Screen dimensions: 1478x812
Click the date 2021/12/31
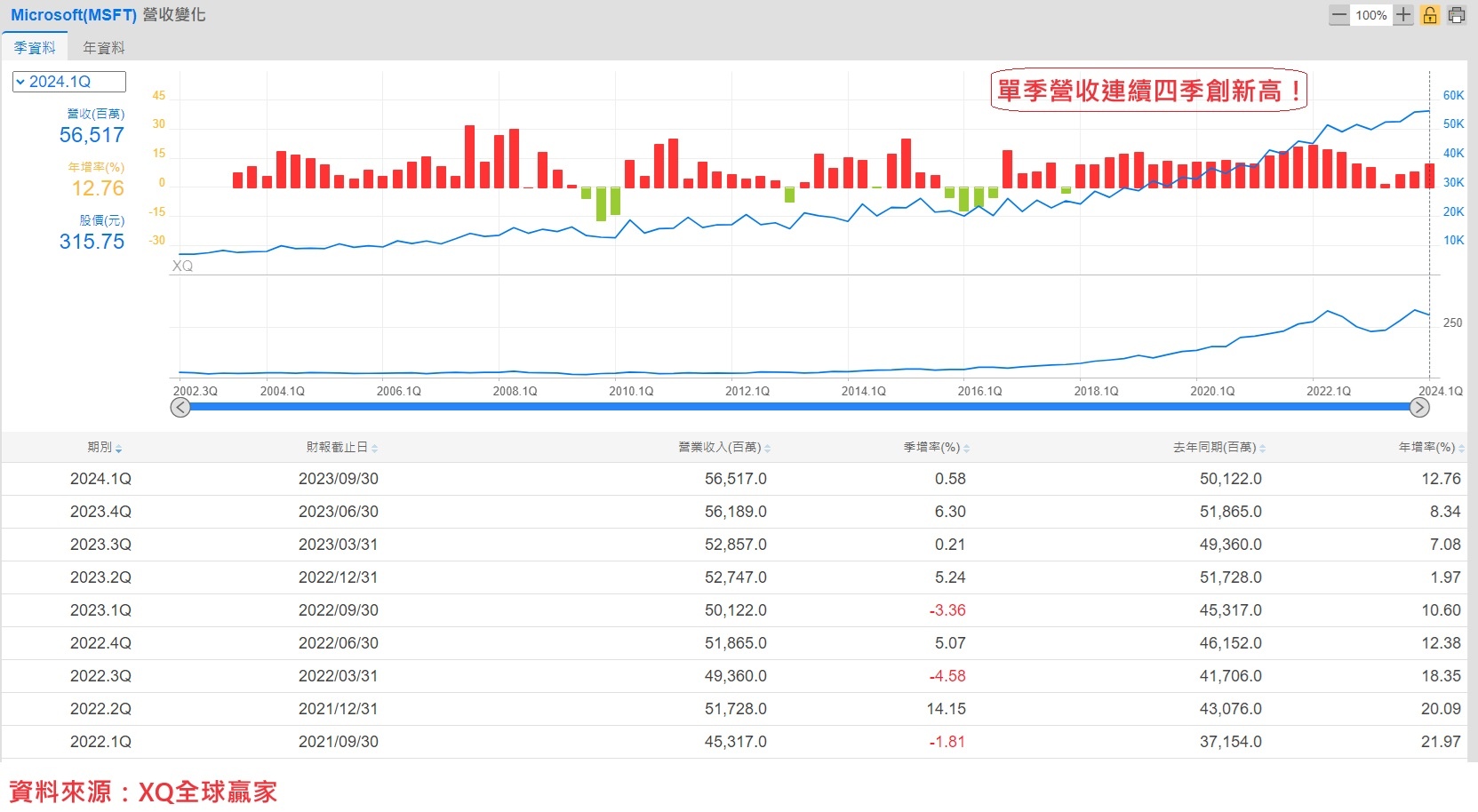339,709
